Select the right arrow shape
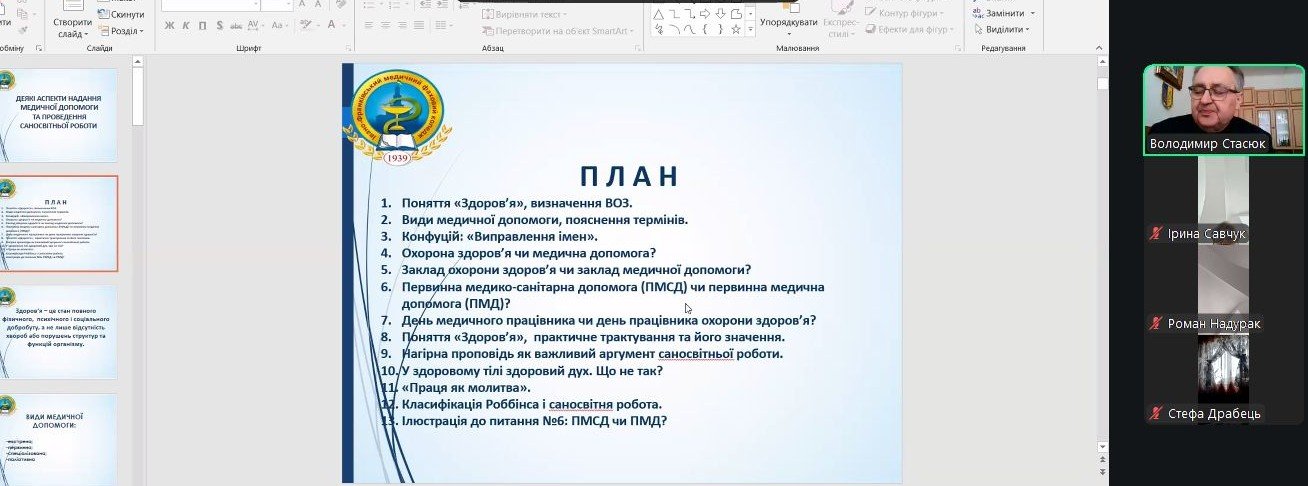 coord(705,13)
